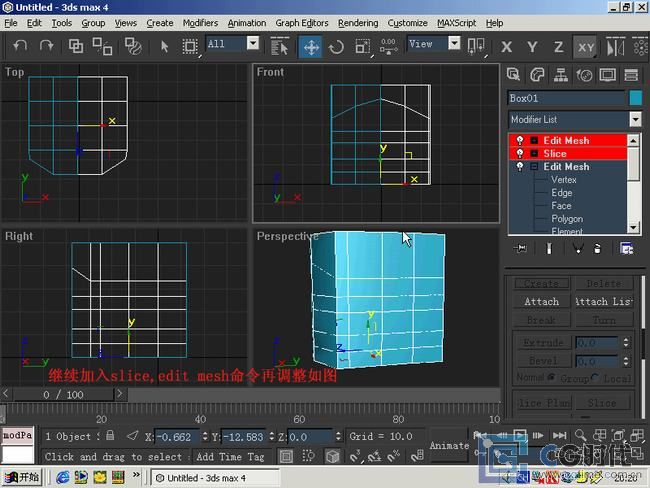Image resolution: width=650 pixels, height=488 pixels.
Task: Expand the top Edit Mesh modifier
Action: 534,141
